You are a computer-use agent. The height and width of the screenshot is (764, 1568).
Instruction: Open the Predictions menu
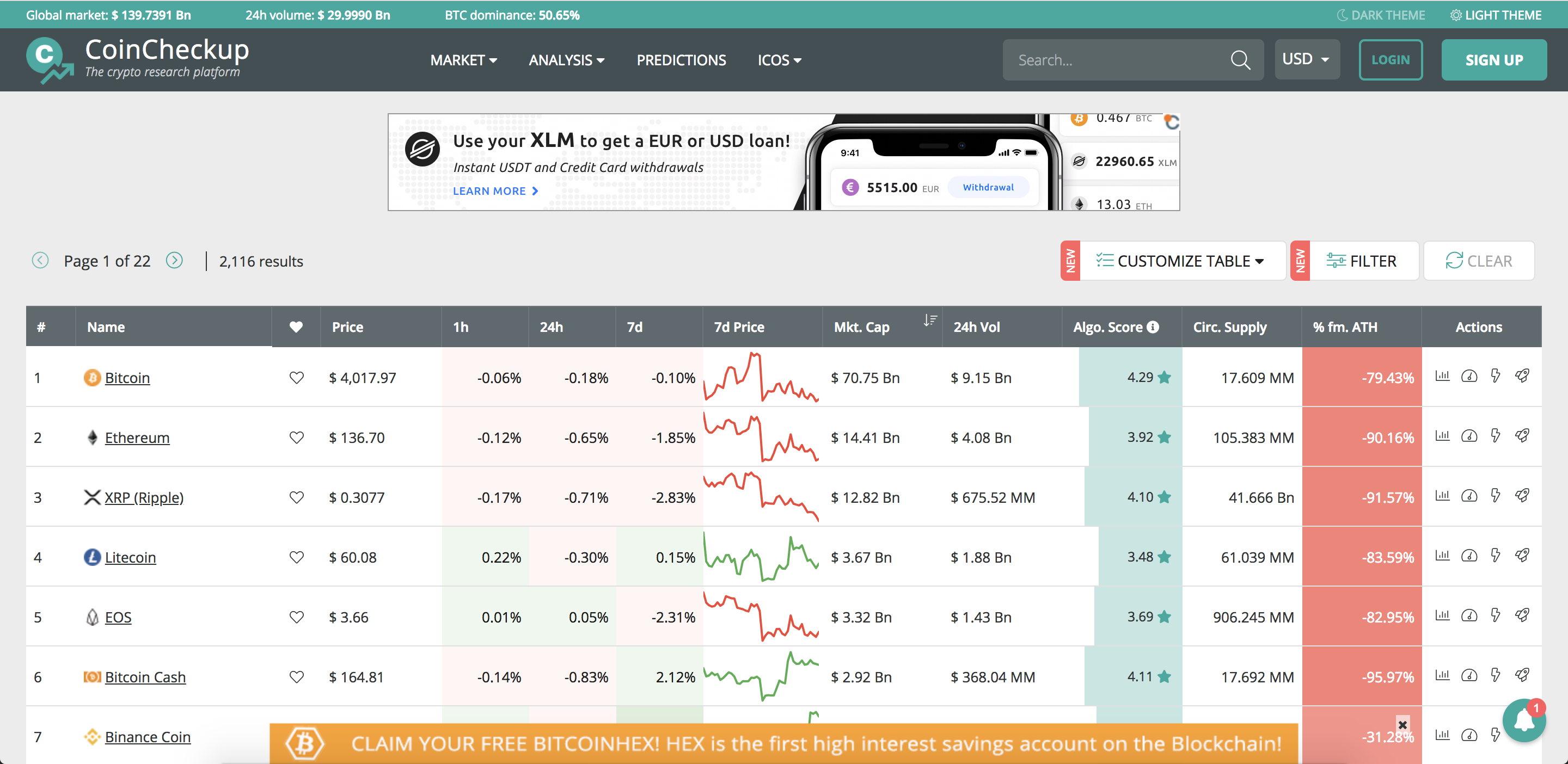tap(681, 60)
